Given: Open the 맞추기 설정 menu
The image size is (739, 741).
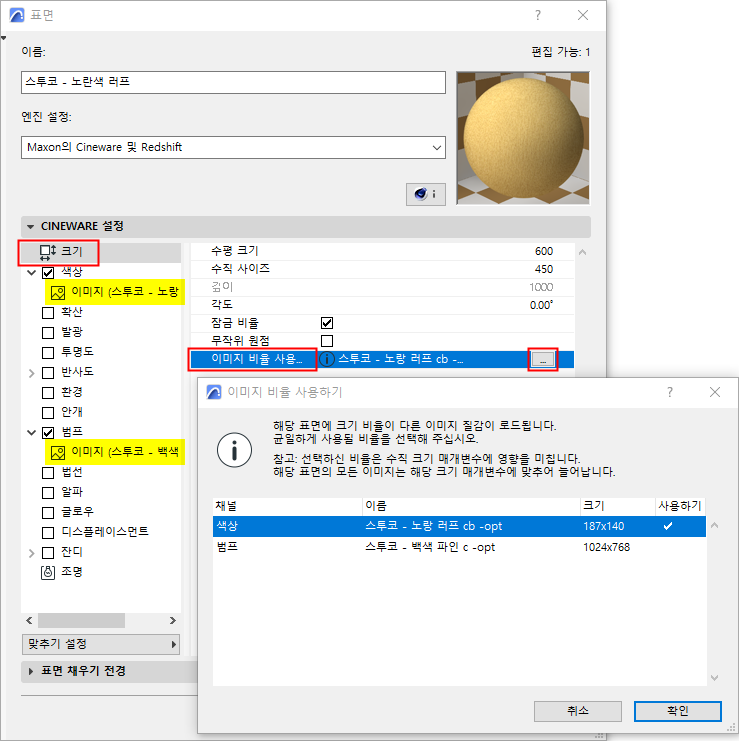Looking at the screenshot, I should [x=101, y=644].
